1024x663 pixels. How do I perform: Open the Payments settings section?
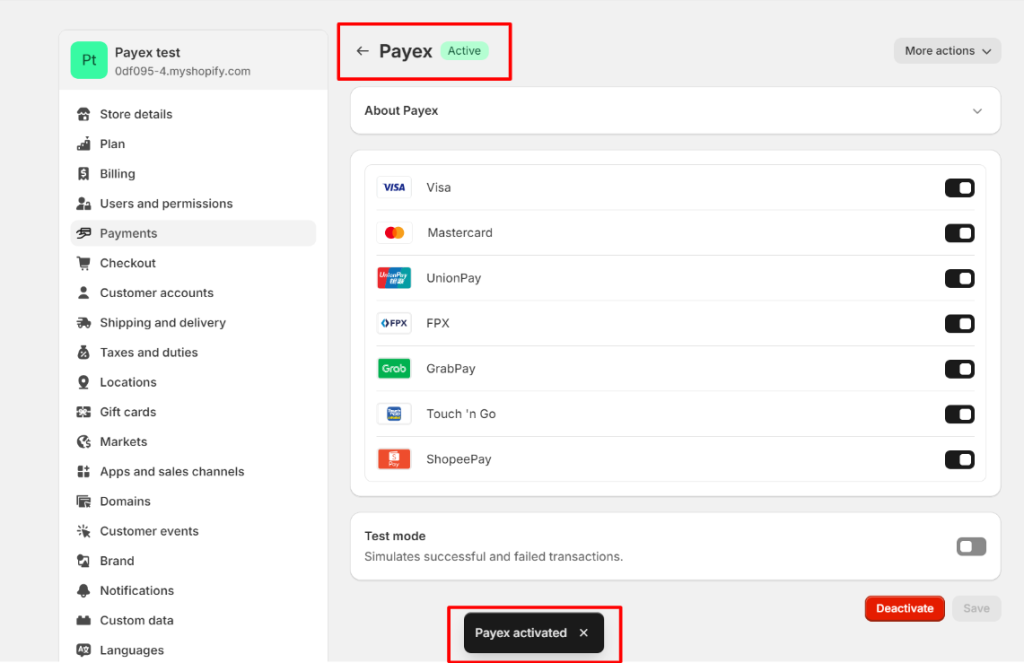128,233
